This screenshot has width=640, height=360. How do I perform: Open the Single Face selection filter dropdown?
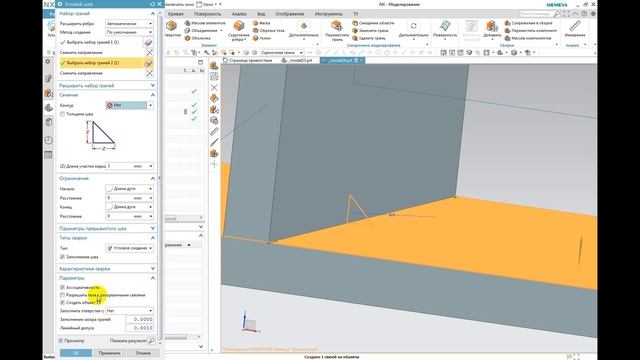point(282,53)
